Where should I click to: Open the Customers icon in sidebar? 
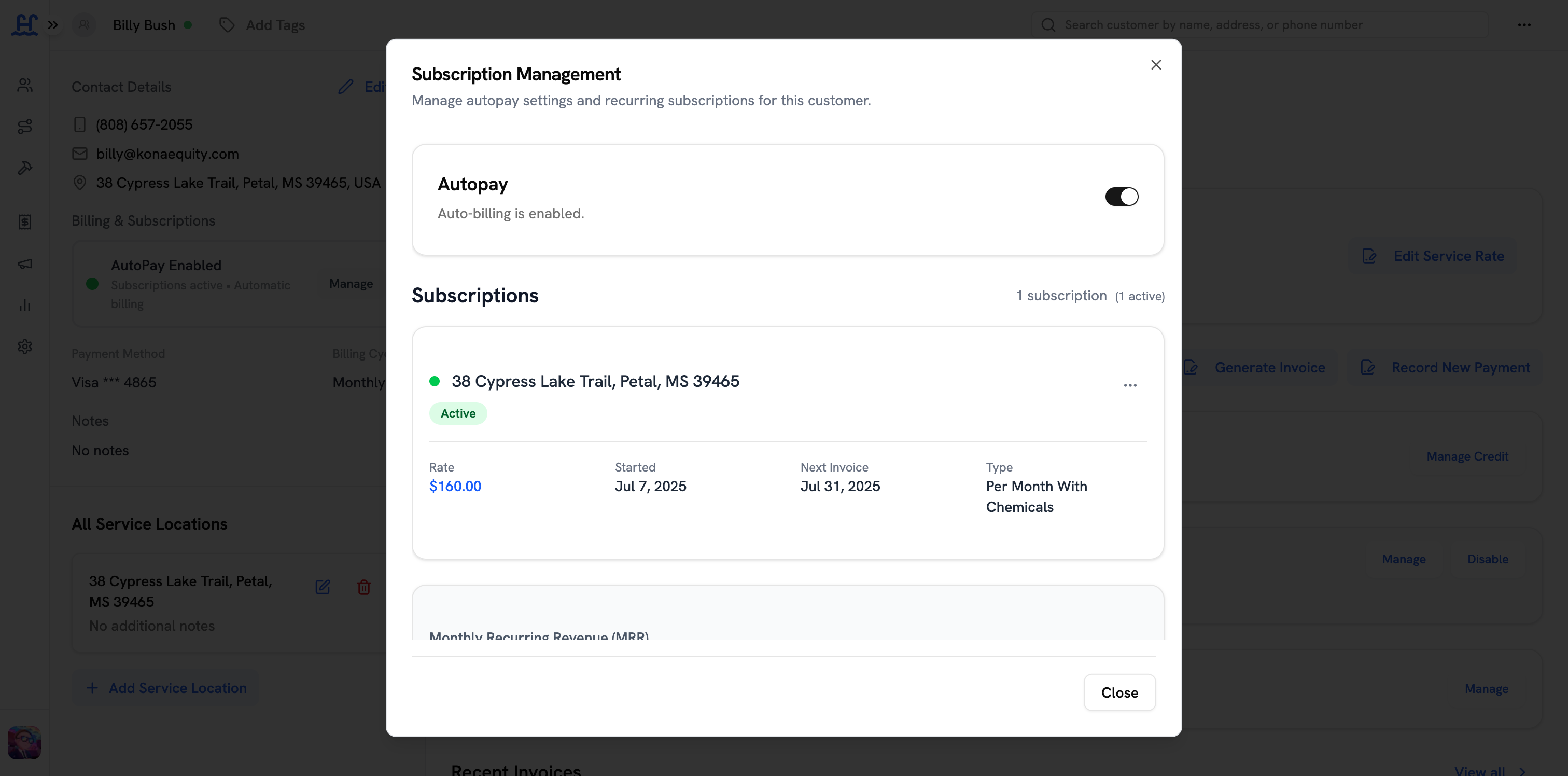[25, 85]
